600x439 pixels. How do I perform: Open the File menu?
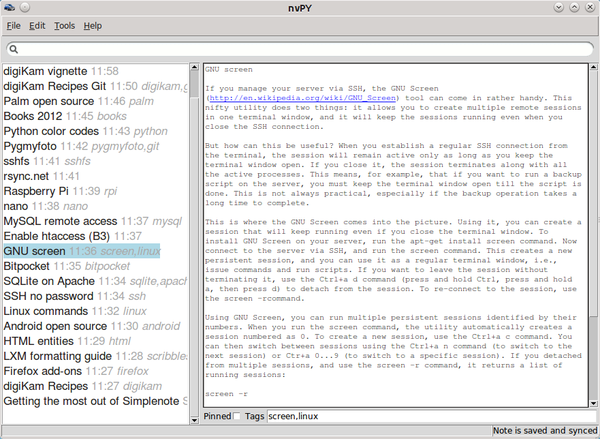click(13, 26)
